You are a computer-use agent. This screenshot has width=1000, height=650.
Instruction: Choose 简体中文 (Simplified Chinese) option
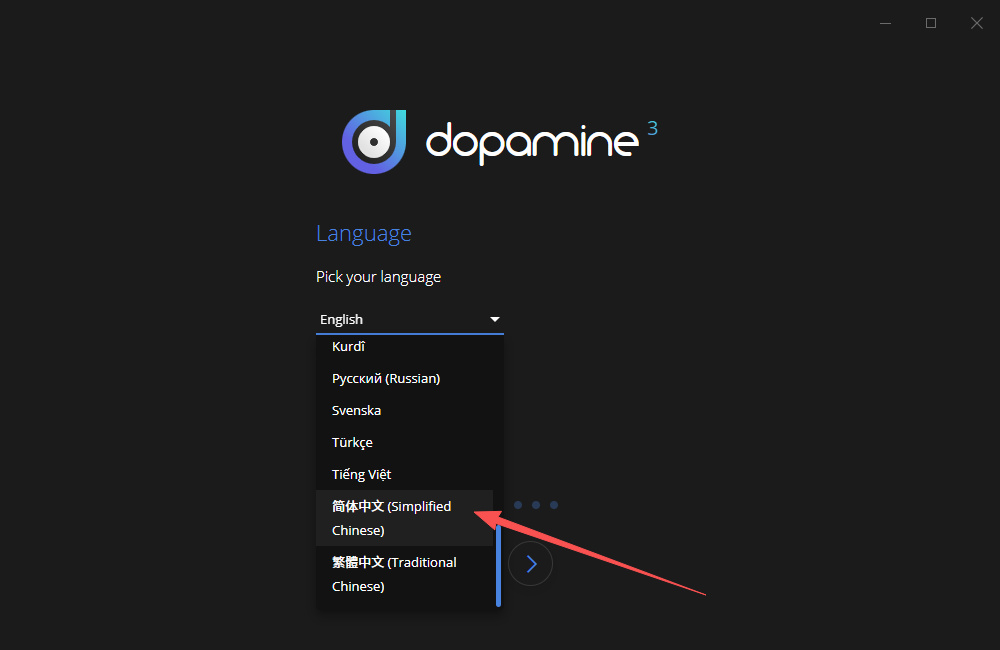pos(404,518)
